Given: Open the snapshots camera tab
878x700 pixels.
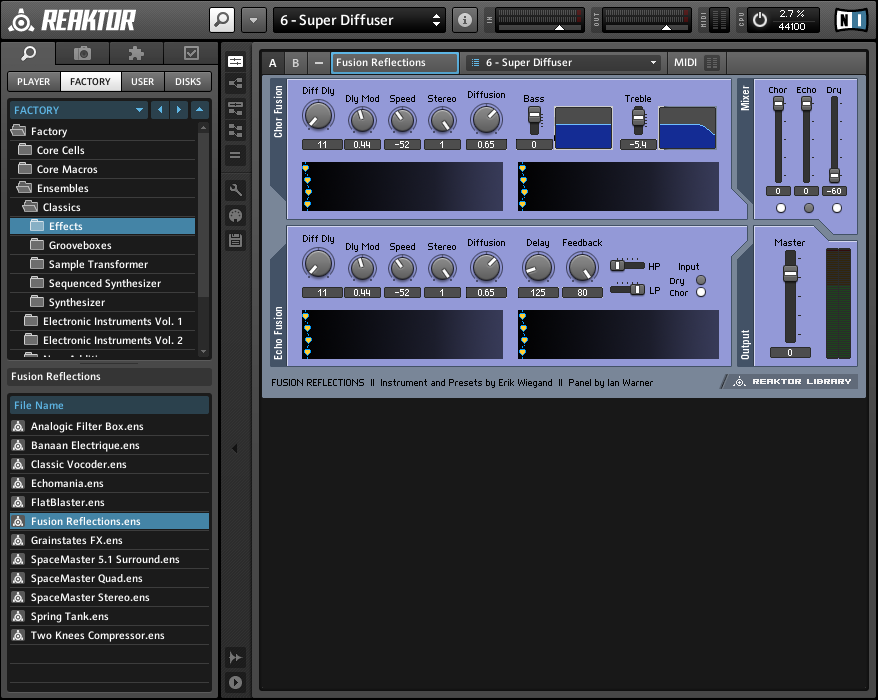Looking at the screenshot, I should coord(82,54).
